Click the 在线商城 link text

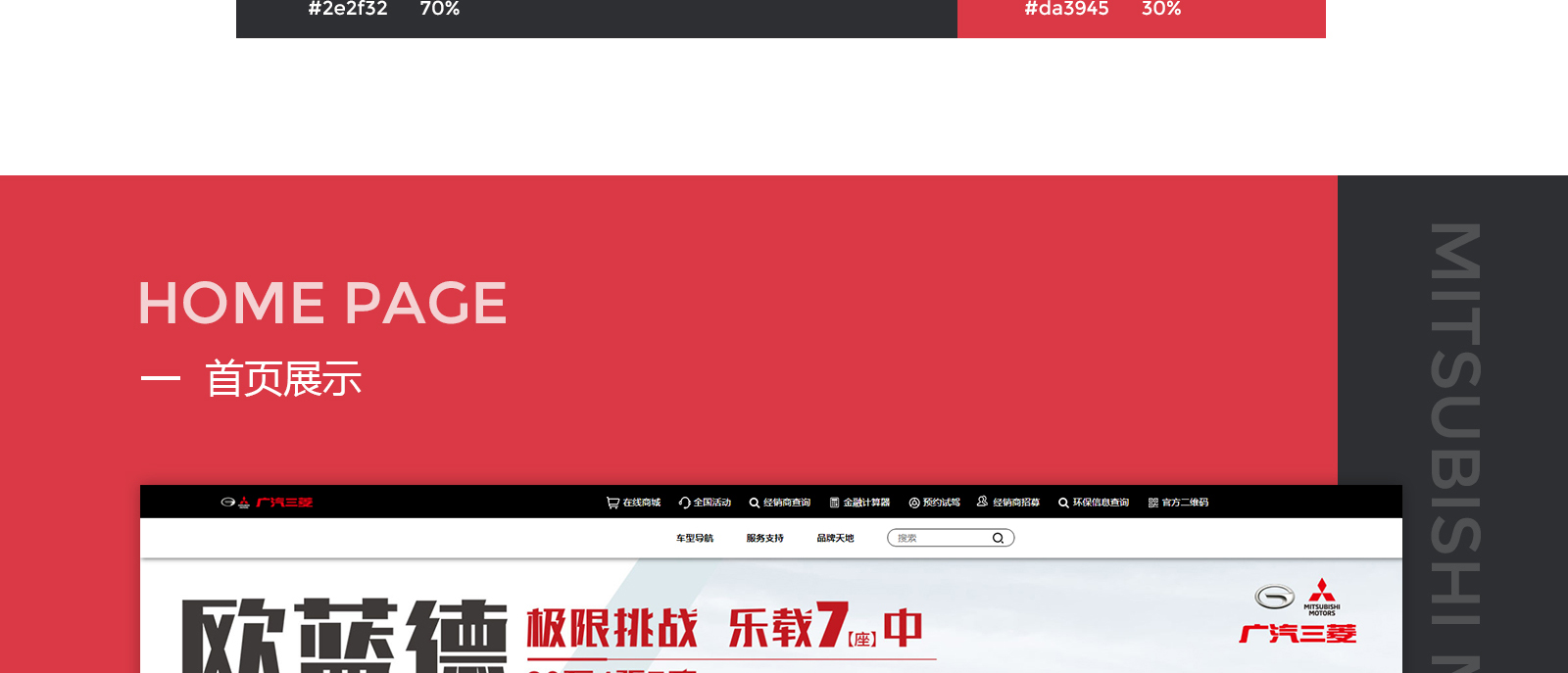pos(642,503)
